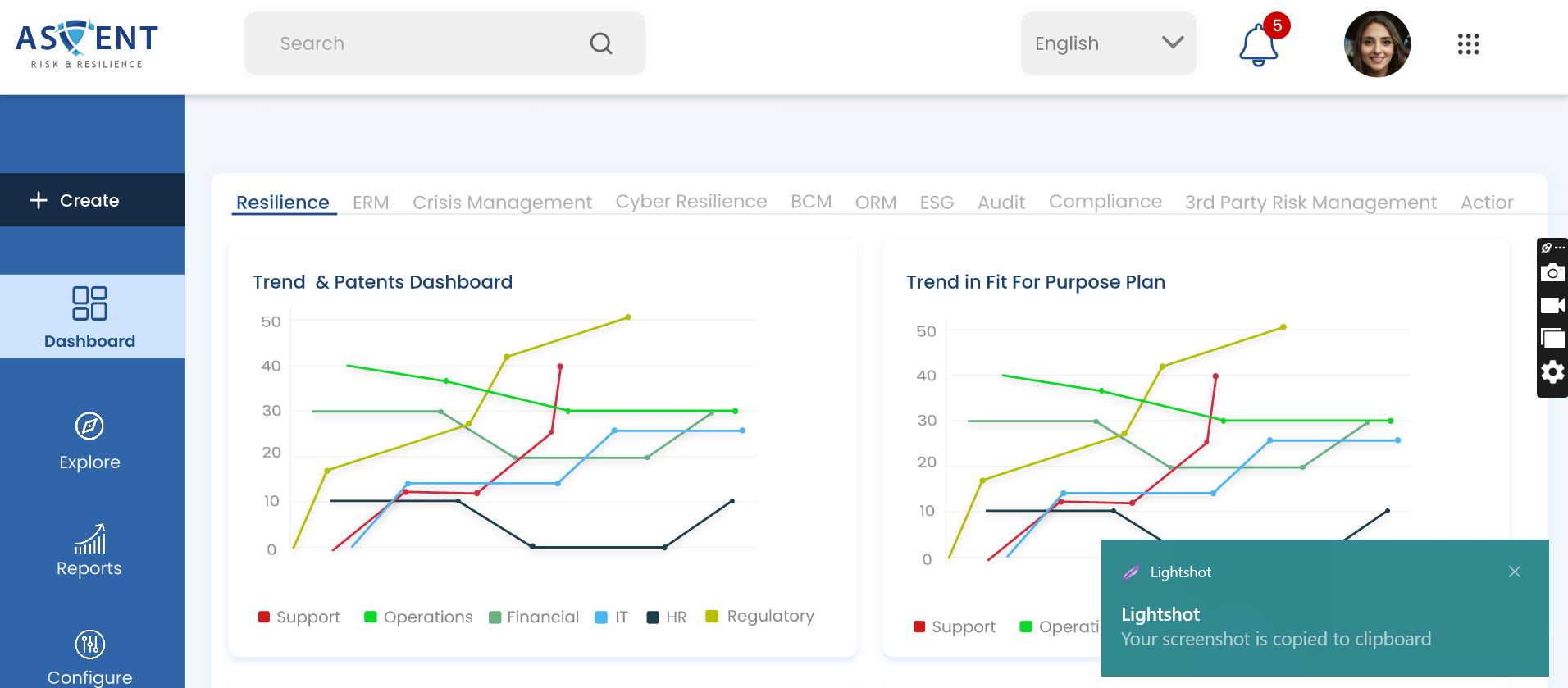Click the Create button
Screen dimensions: 1568x688
click(89, 200)
